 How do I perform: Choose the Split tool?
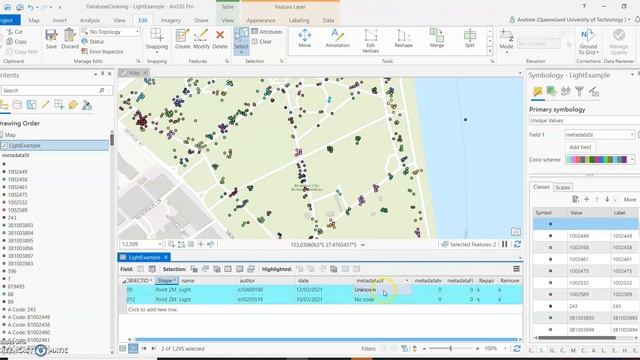[470, 38]
